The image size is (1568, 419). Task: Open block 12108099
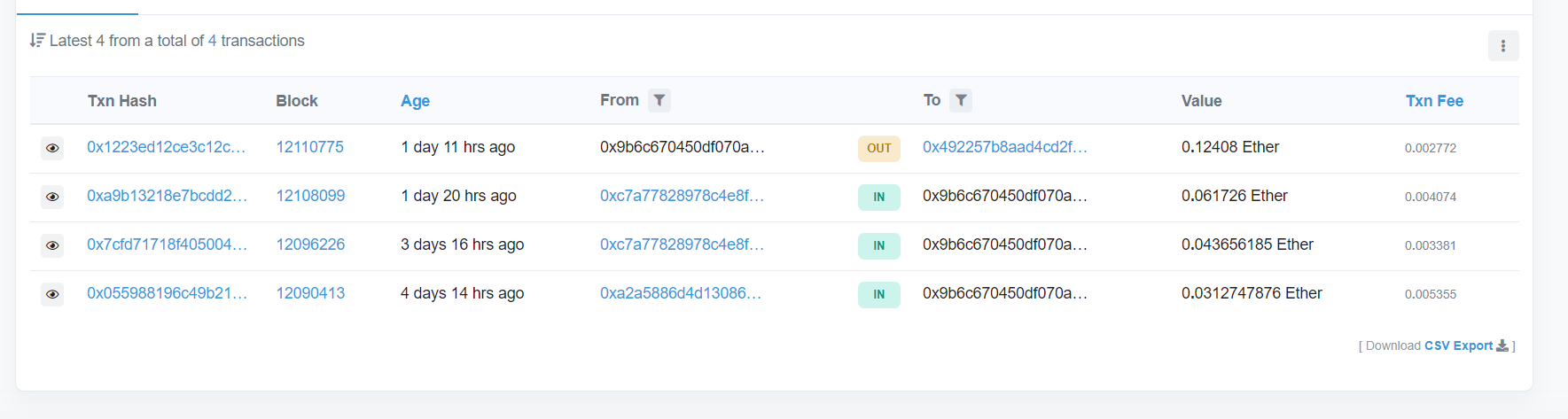[310, 196]
